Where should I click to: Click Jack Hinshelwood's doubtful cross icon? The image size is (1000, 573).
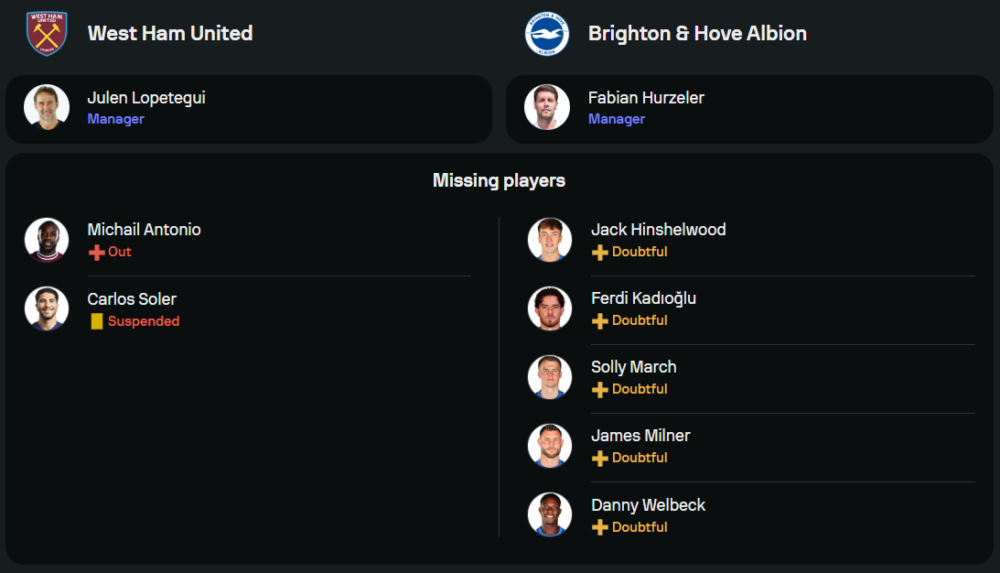pos(600,252)
